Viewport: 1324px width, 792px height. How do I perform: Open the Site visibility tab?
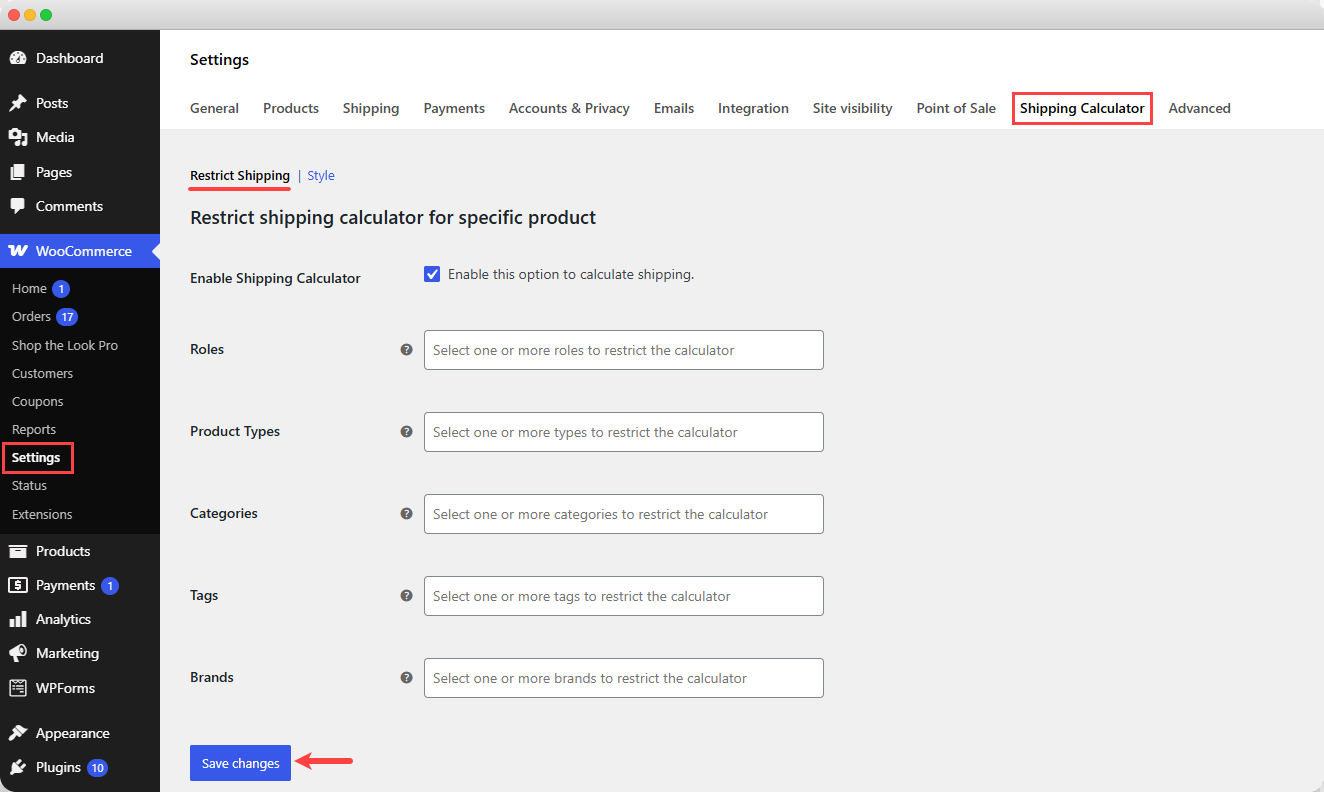(852, 108)
